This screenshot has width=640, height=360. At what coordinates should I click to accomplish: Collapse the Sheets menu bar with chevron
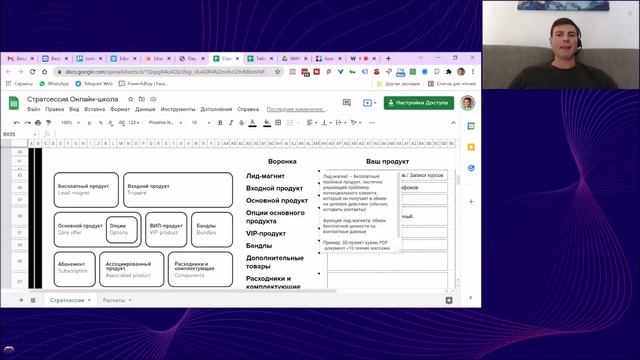click(x=453, y=122)
